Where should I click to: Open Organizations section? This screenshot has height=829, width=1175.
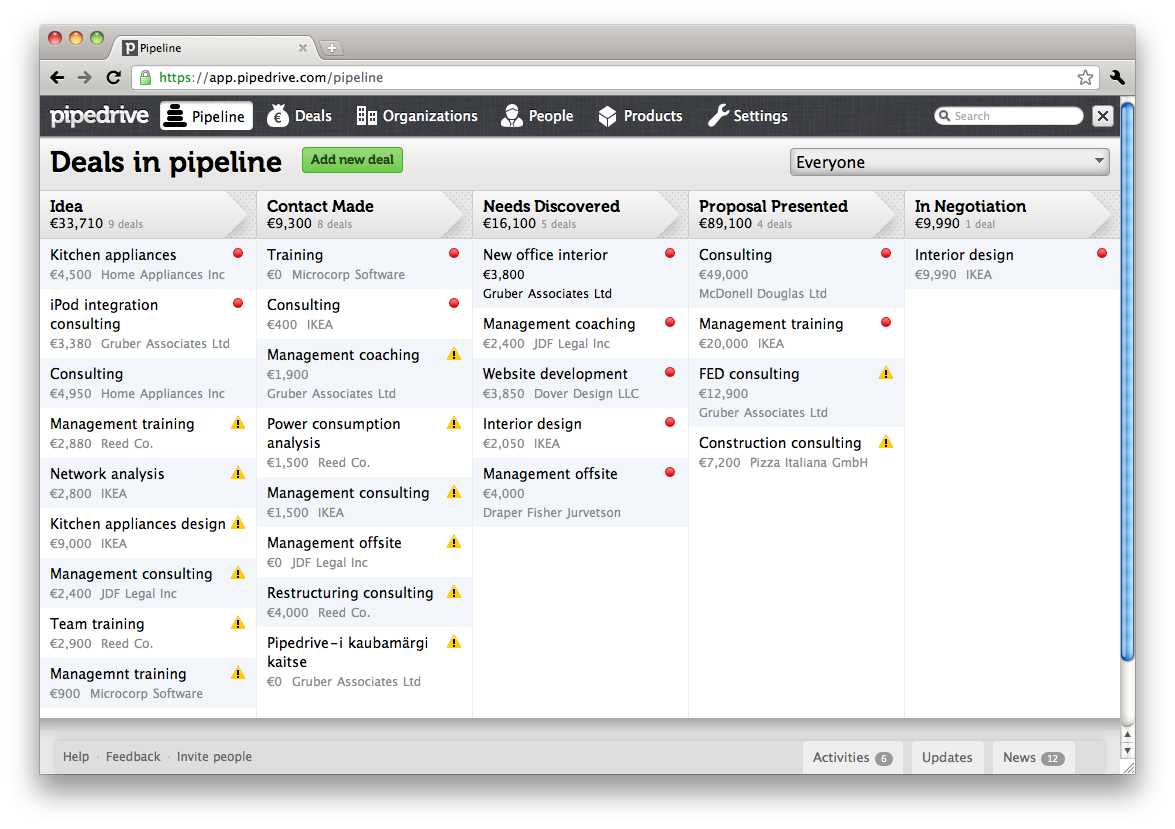417,116
